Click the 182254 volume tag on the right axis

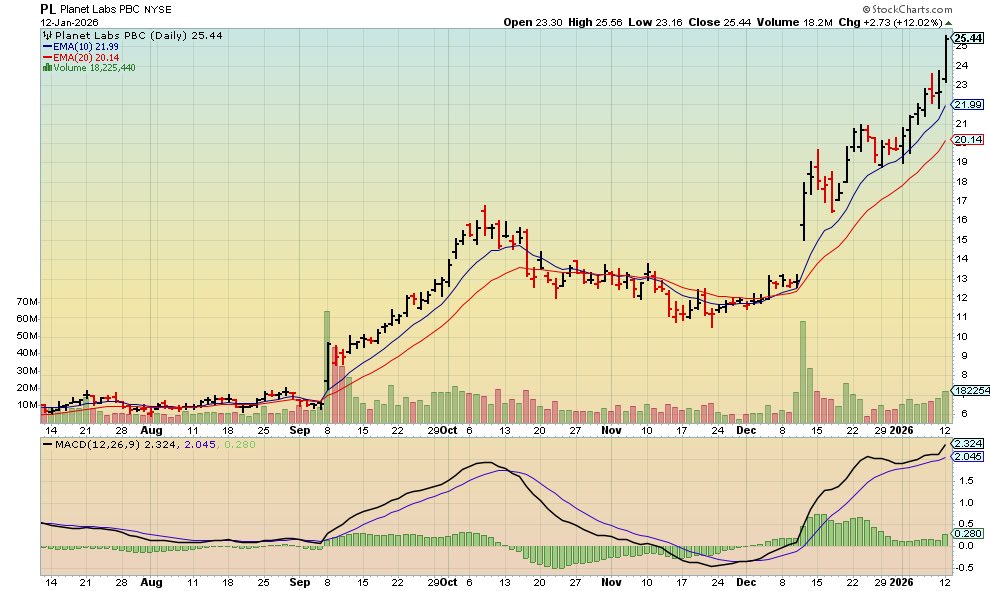coord(971,391)
